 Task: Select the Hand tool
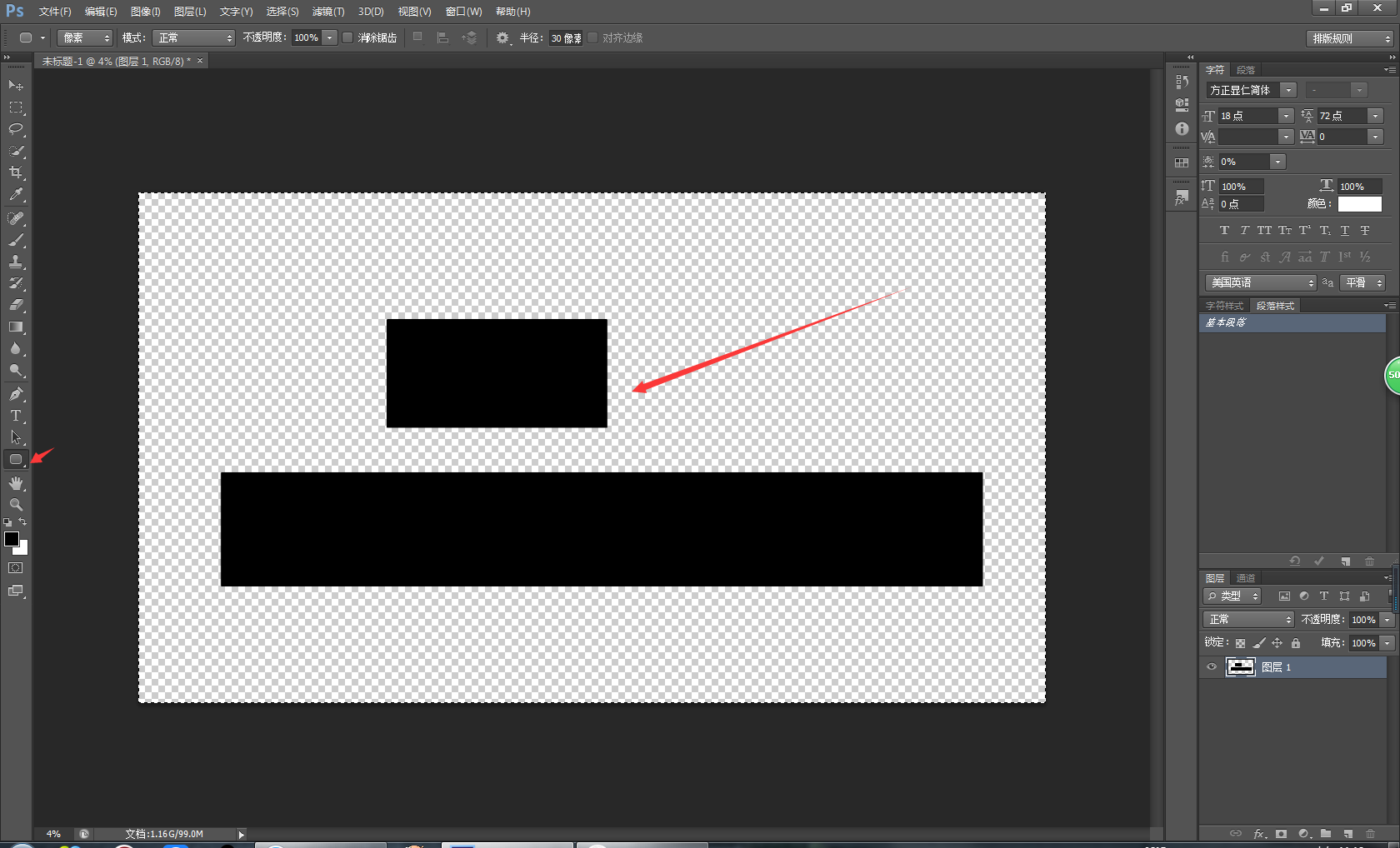click(x=16, y=483)
